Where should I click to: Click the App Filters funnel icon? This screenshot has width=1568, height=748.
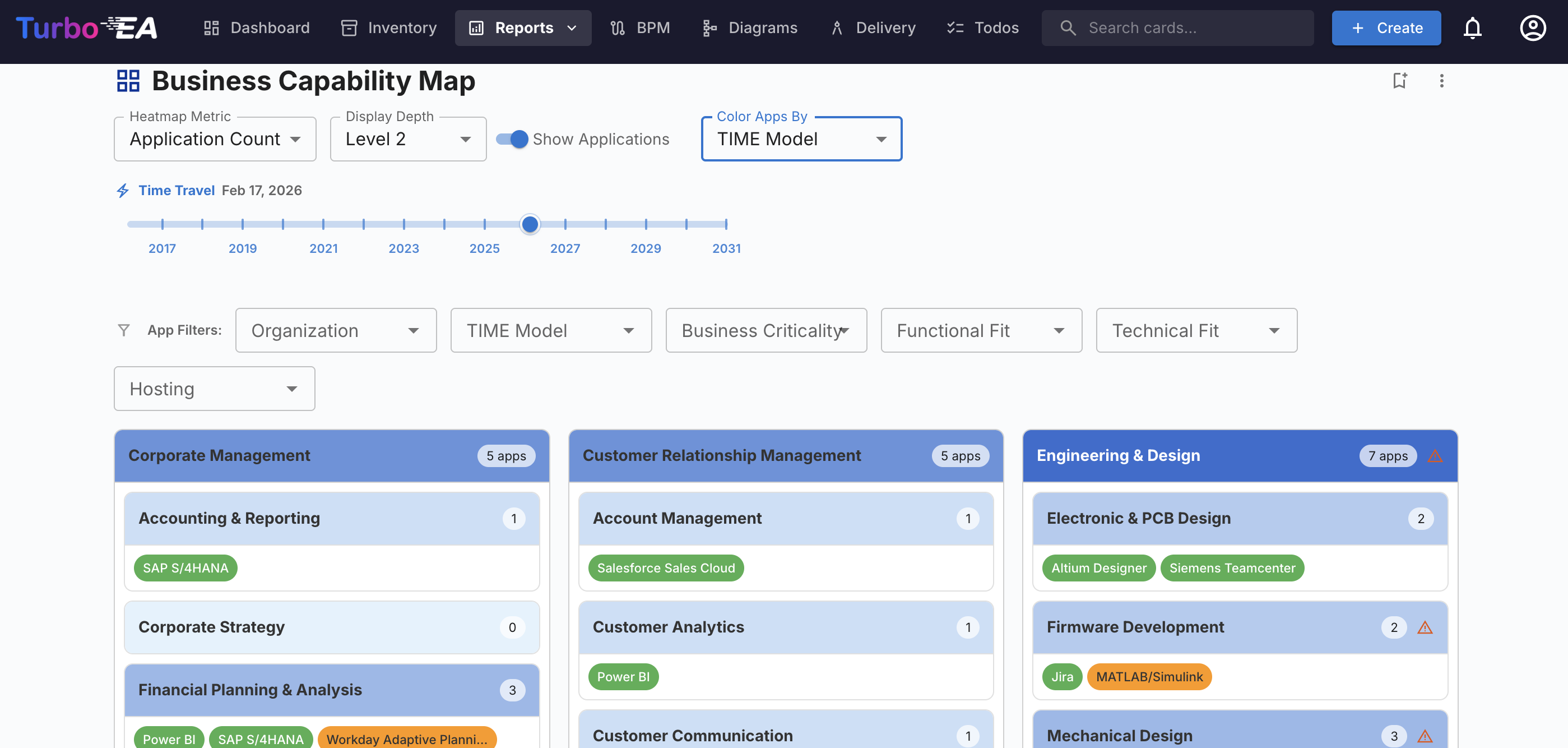tap(123, 330)
